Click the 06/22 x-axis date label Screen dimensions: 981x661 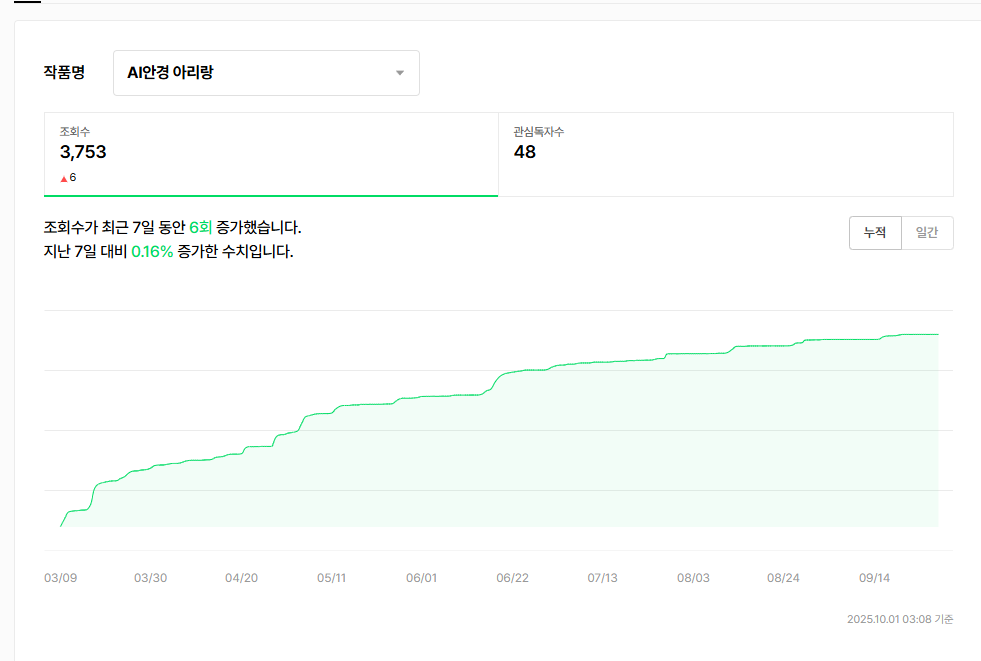point(512,578)
